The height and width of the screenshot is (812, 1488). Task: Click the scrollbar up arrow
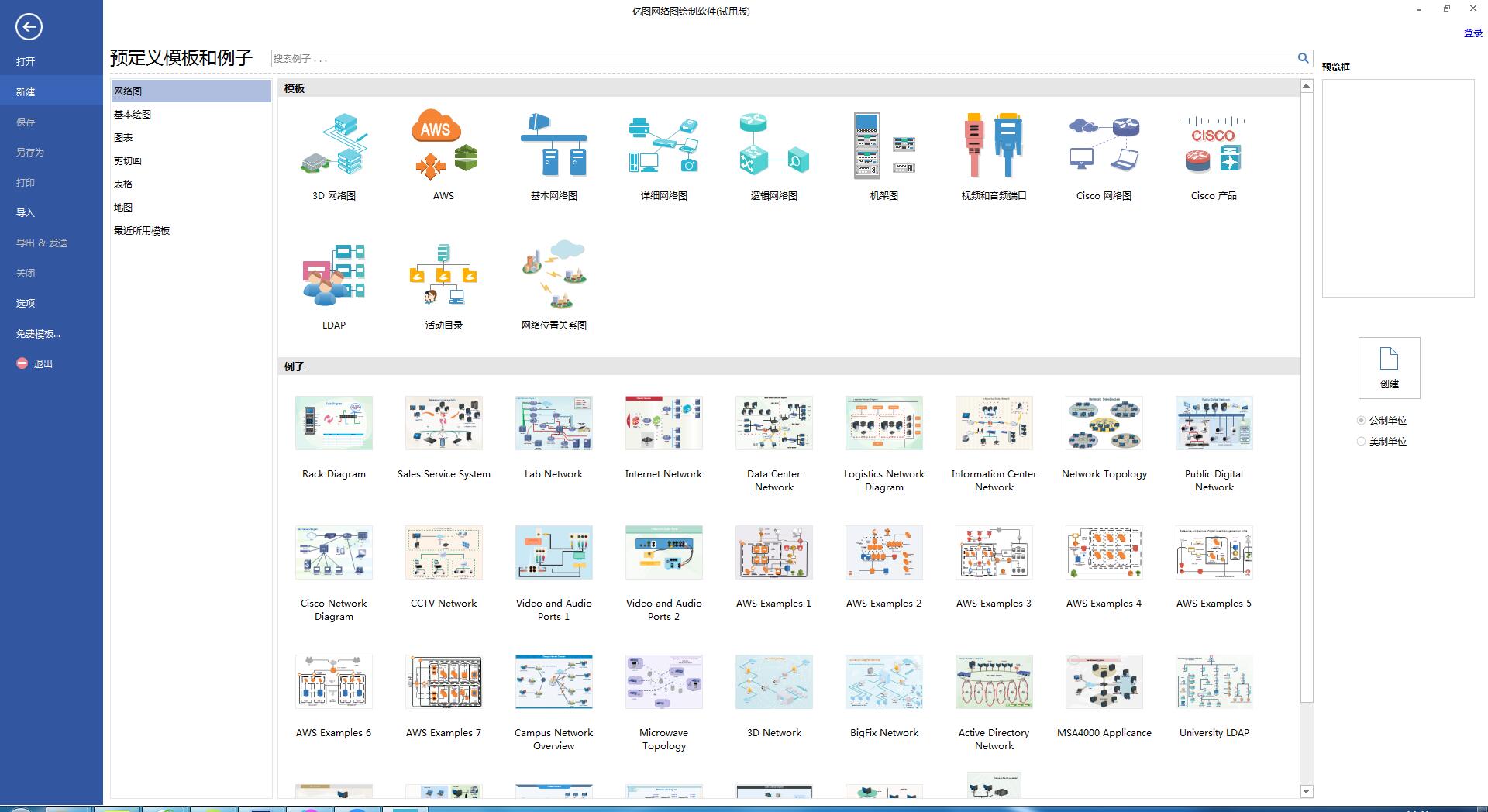1307,86
